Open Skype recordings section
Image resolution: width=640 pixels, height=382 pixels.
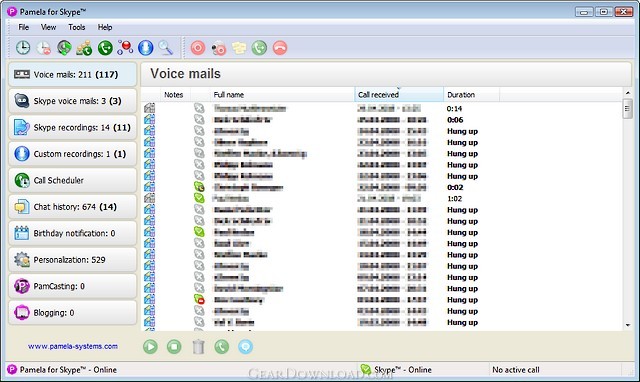[x=72, y=127]
